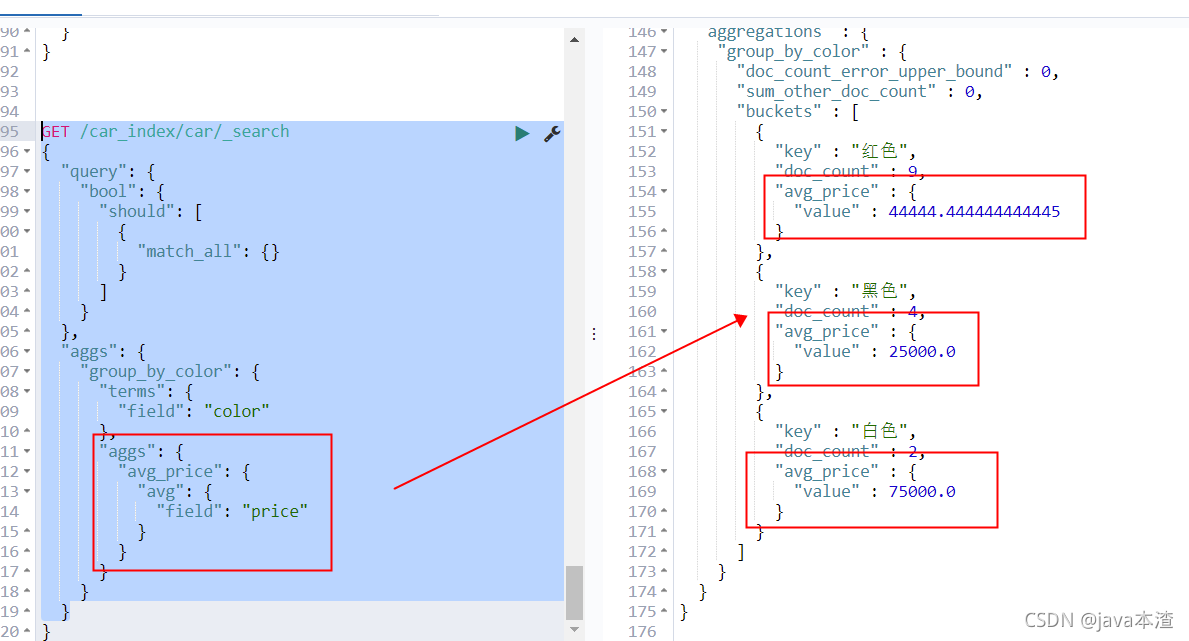Viewport: 1189px width, 641px height.
Task: Fold the request "avg_price" block
Action: point(27,471)
